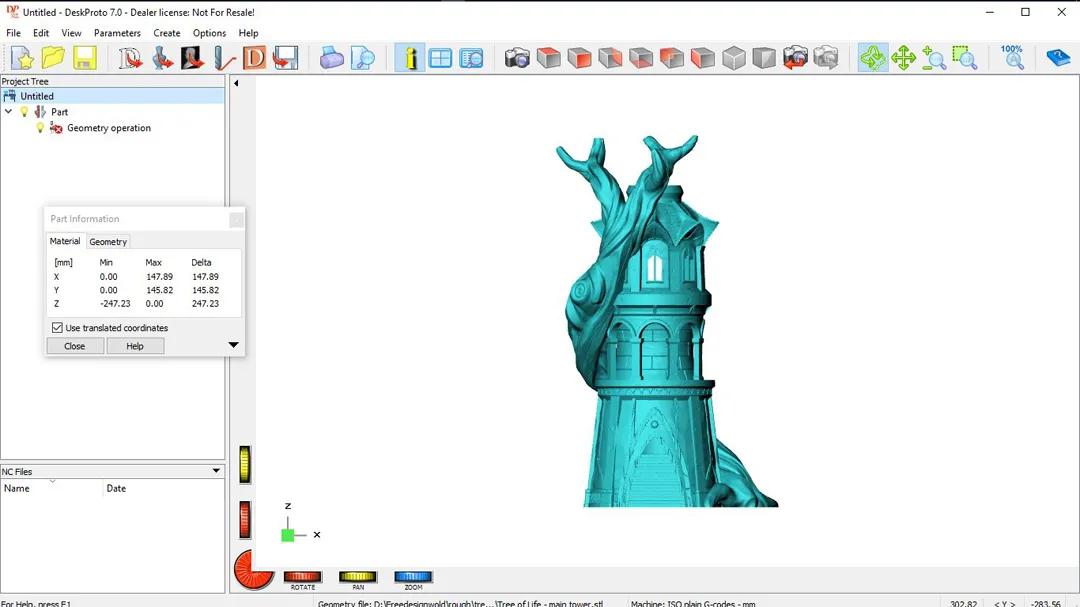Click the X Delta value 147.89
Screen dimensions: 1080x607
click(x=205, y=277)
